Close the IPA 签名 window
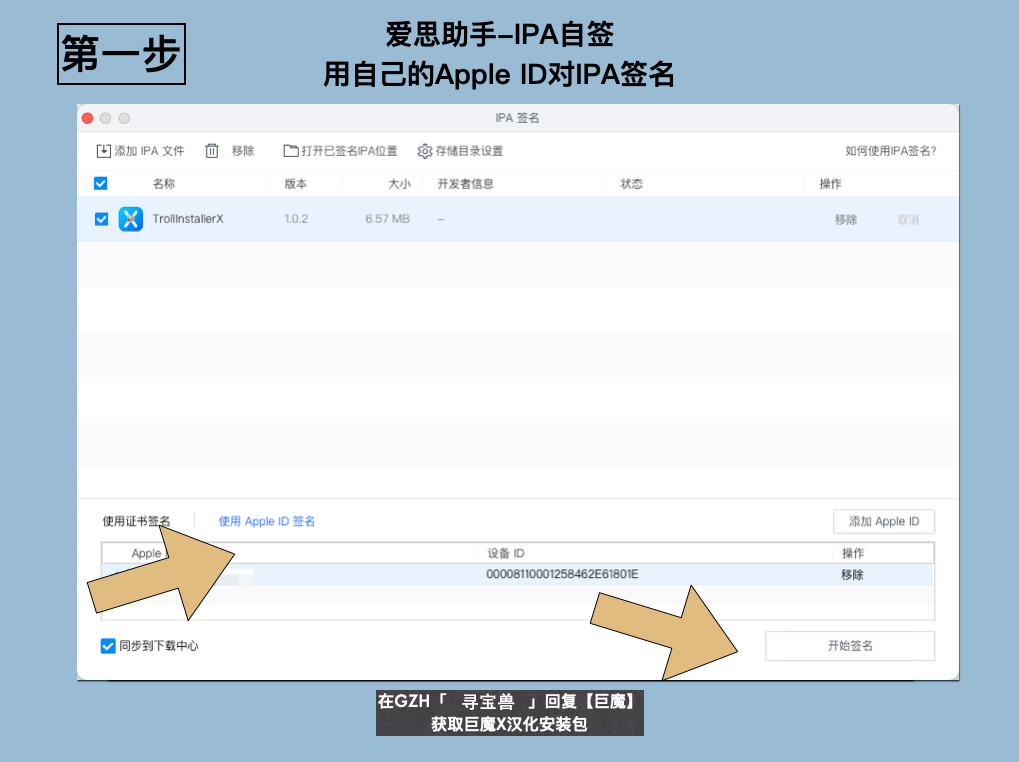This screenshot has height=762, width=1019. tap(88, 118)
